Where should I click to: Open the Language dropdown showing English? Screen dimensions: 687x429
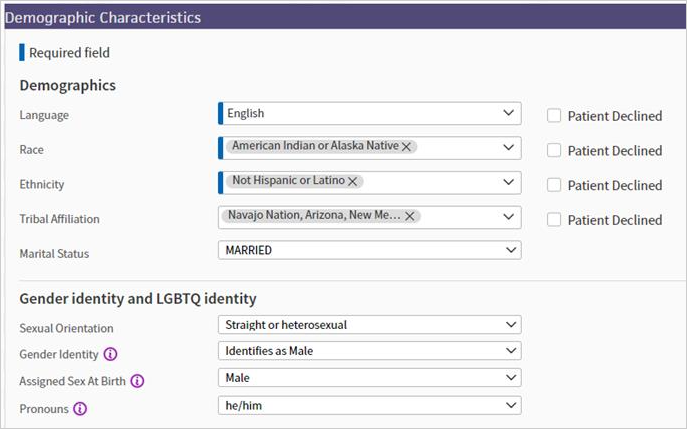point(369,114)
